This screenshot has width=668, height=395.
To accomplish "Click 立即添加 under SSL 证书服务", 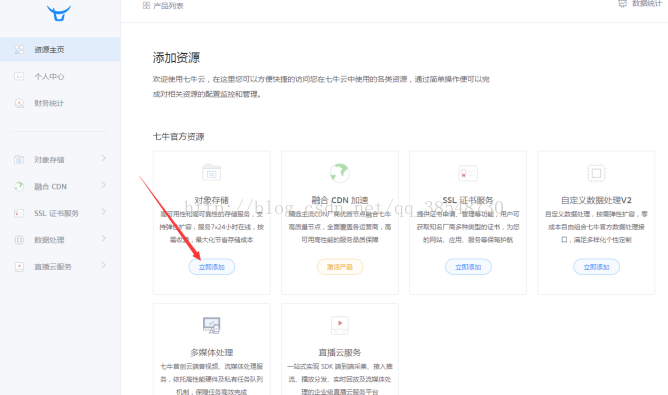I will click(468, 267).
